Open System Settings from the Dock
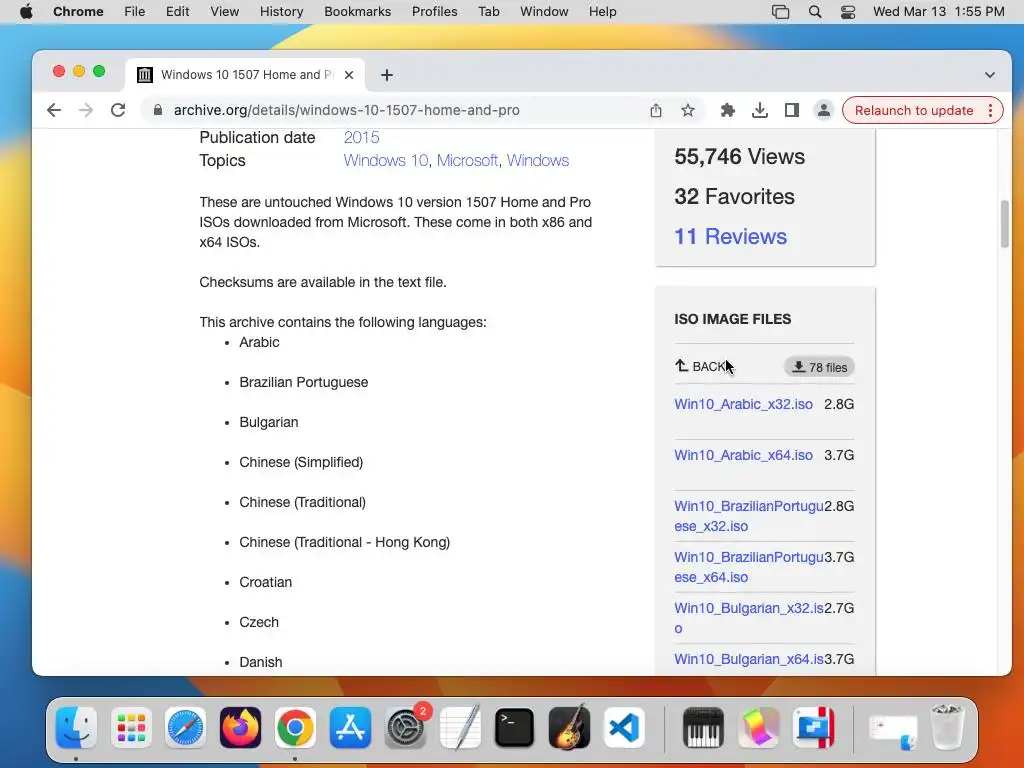This screenshot has width=1024, height=768. pyautogui.click(x=406, y=727)
